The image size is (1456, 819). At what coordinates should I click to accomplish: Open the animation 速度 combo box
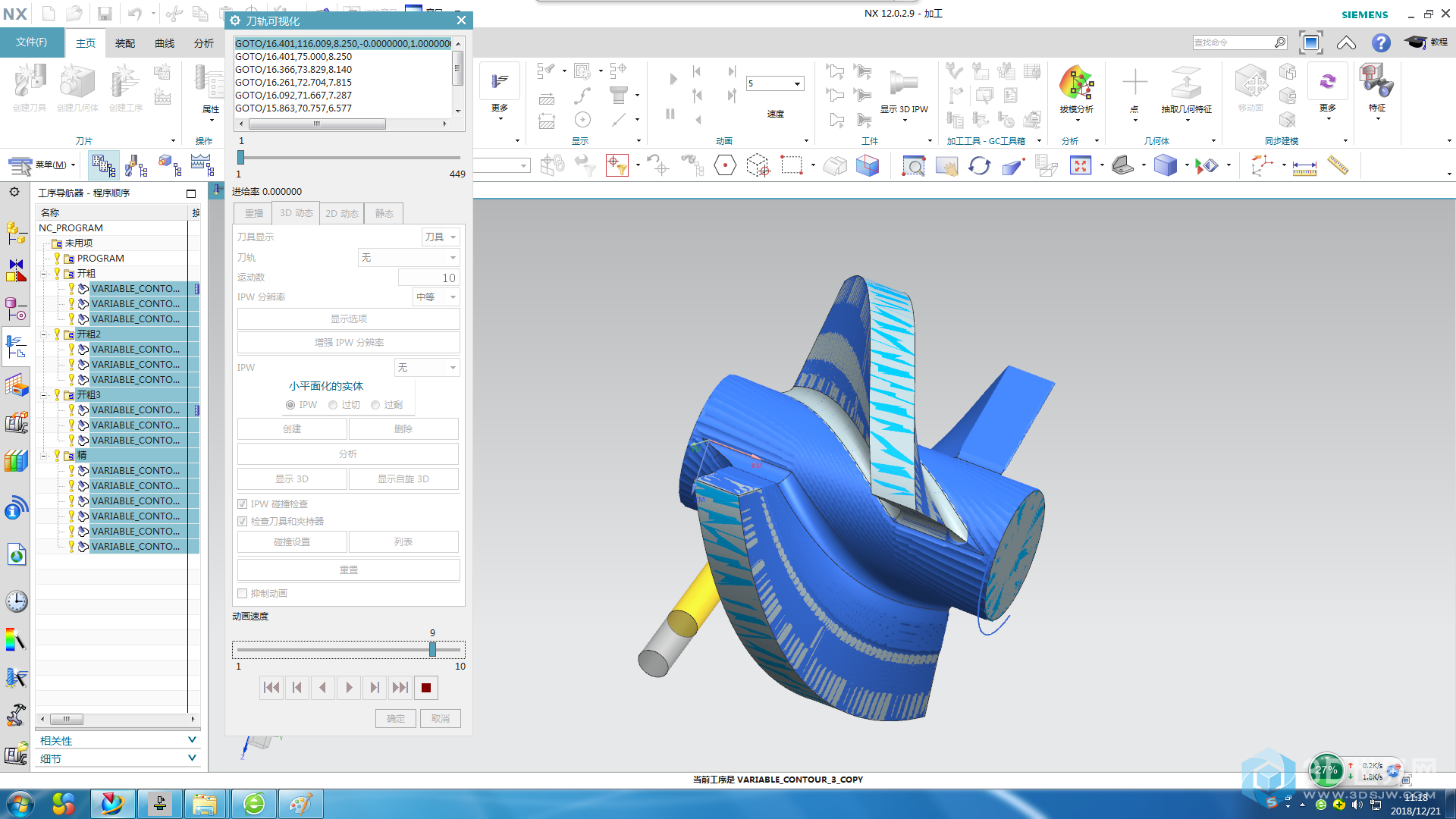(774, 83)
